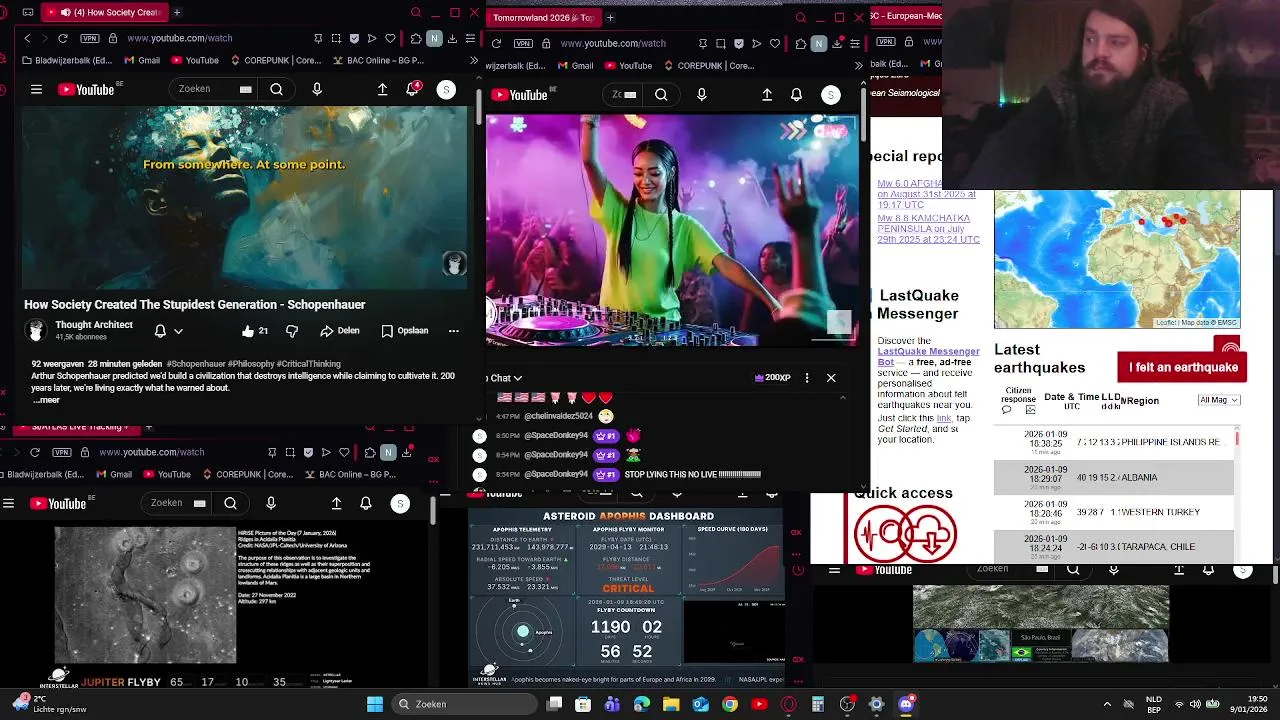Viewport: 1280px width, 720px height.
Task: Open Mw 8.8 KAMCHATKA PENINSULA report link
Action: pos(928,229)
